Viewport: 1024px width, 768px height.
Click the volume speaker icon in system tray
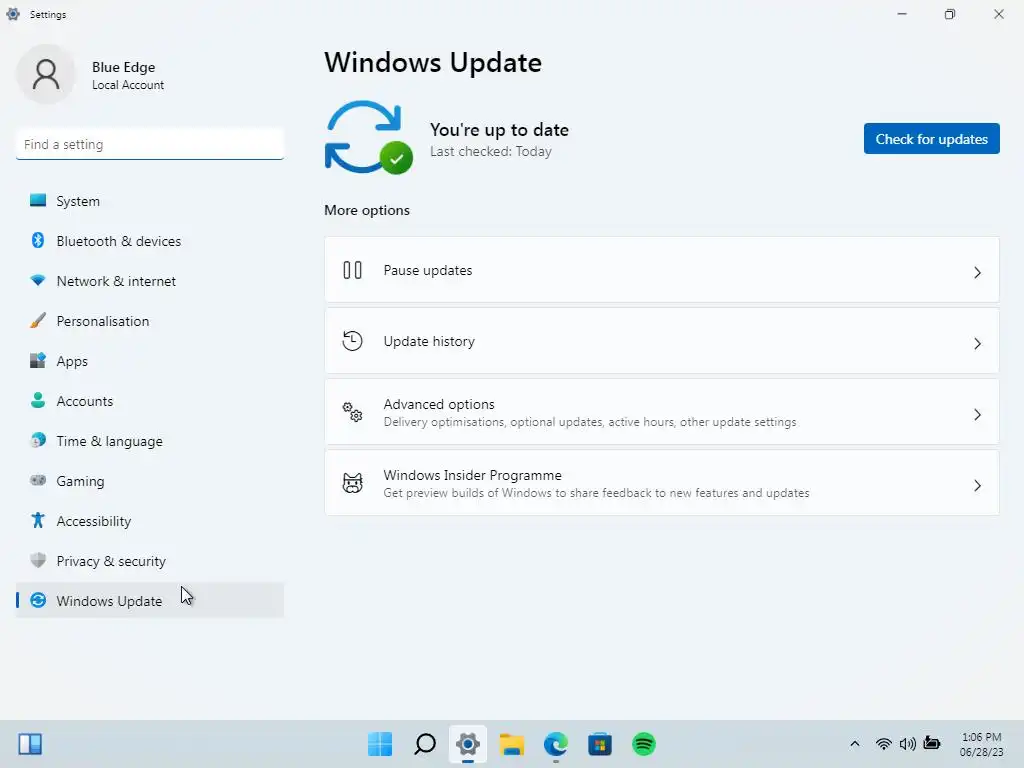tap(908, 744)
